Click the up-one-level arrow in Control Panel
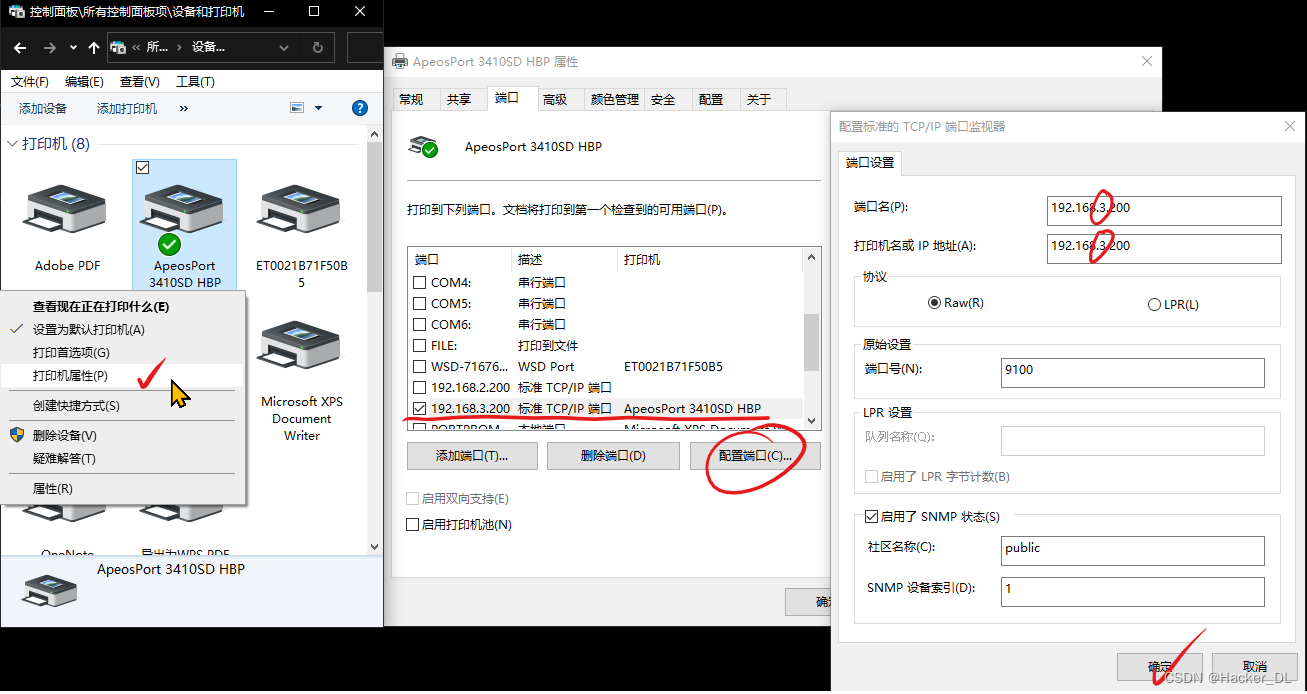1307x694 pixels. [x=94, y=47]
